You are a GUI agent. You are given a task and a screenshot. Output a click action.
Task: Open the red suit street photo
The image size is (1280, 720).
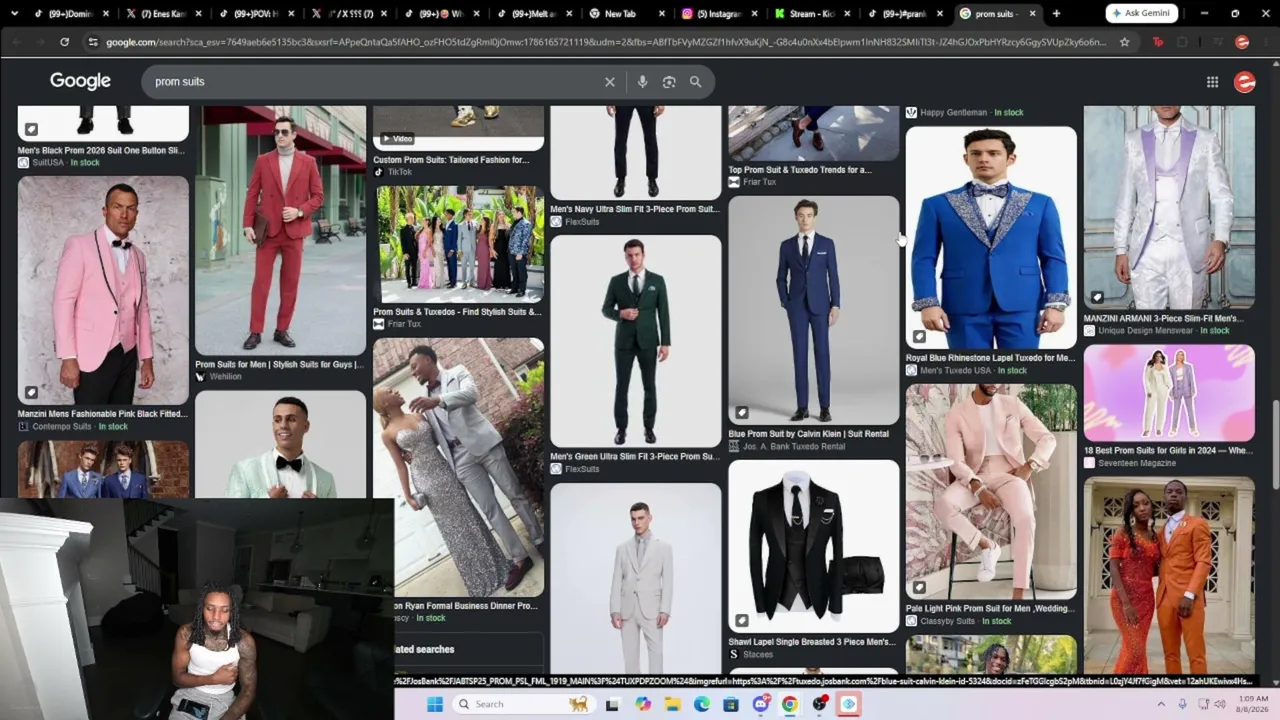click(281, 230)
